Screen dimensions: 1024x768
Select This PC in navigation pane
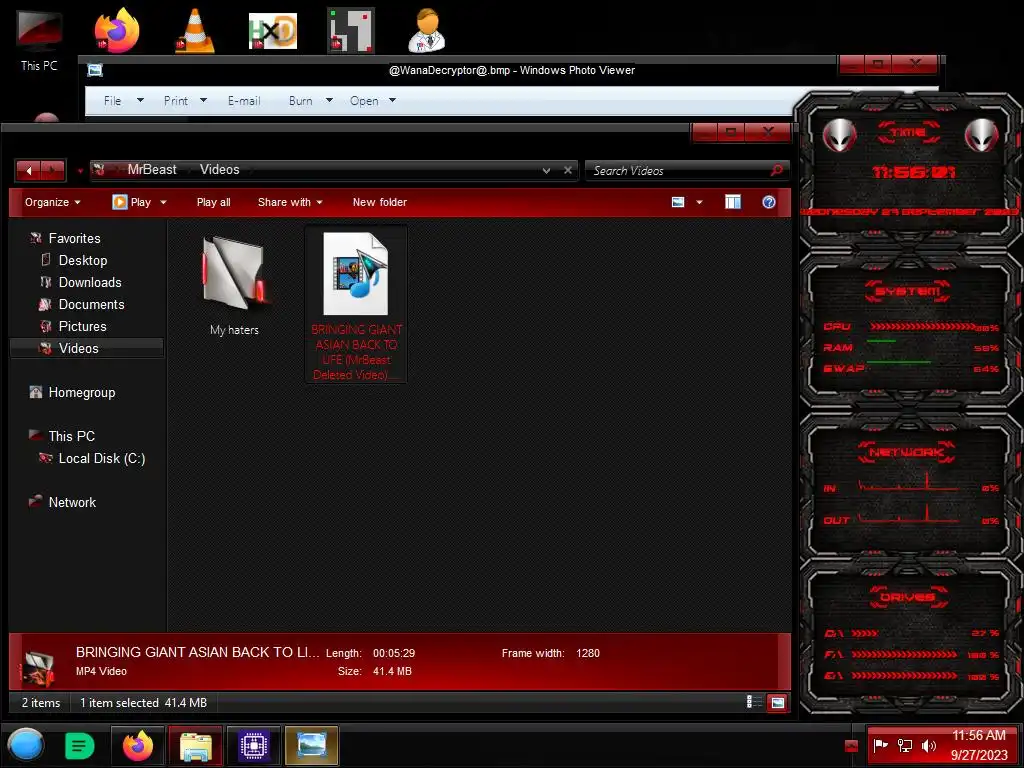pyautogui.click(x=71, y=436)
